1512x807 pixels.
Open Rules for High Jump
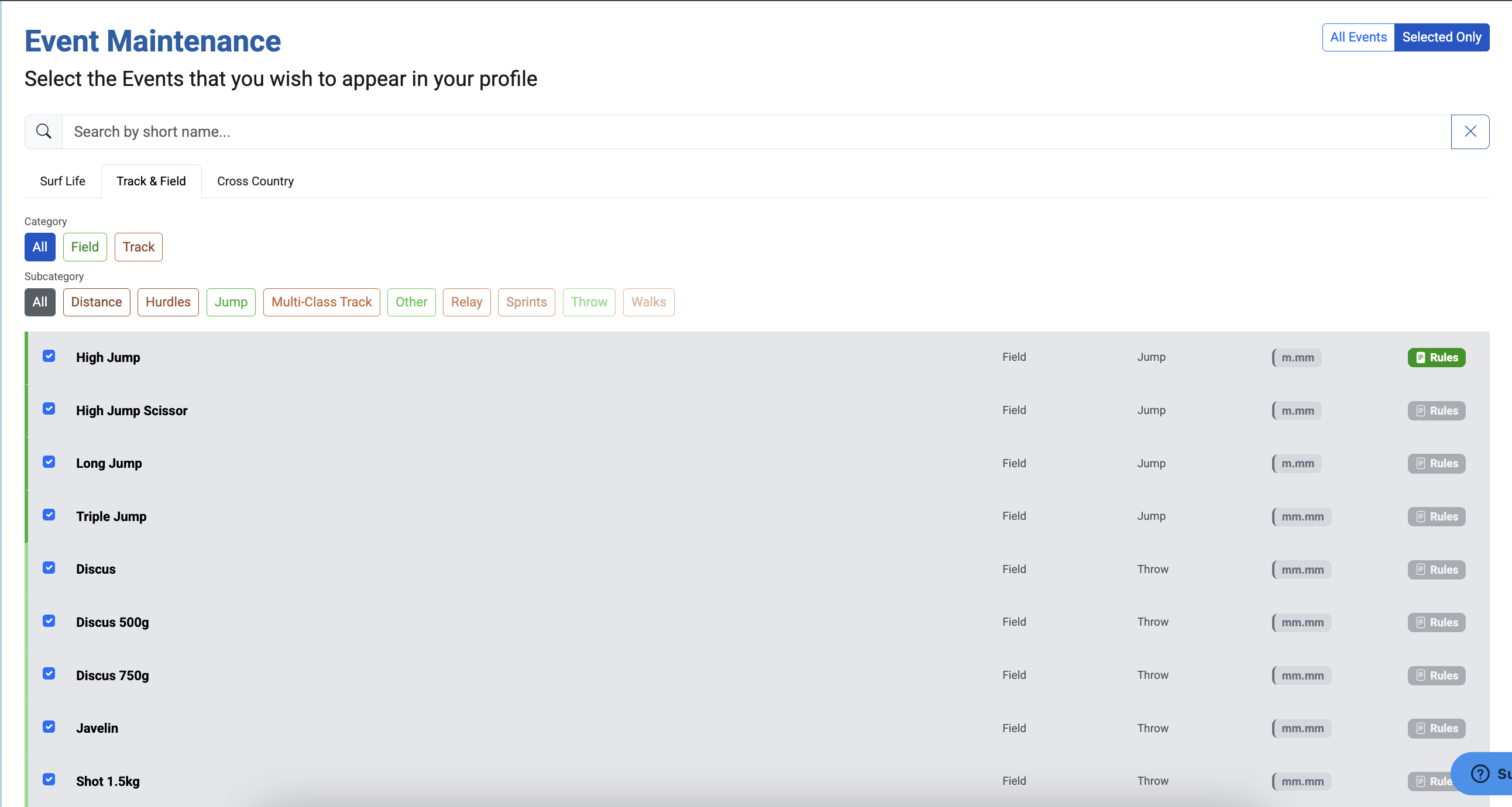(x=1437, y=357)
